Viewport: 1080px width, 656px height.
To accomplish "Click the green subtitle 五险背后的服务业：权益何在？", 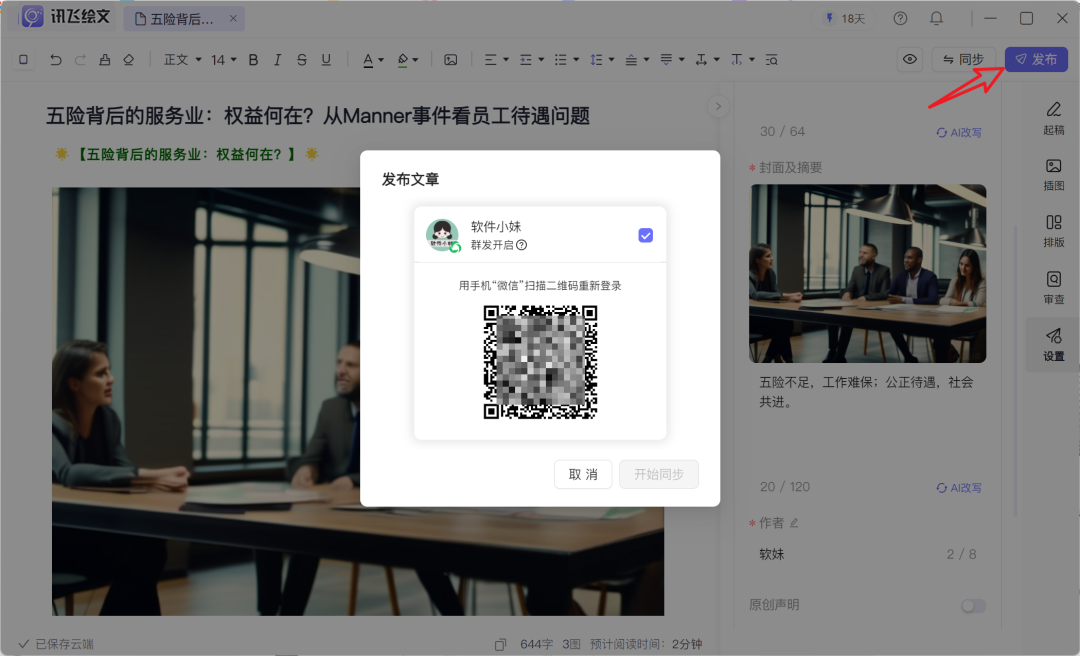I will 187,154.
